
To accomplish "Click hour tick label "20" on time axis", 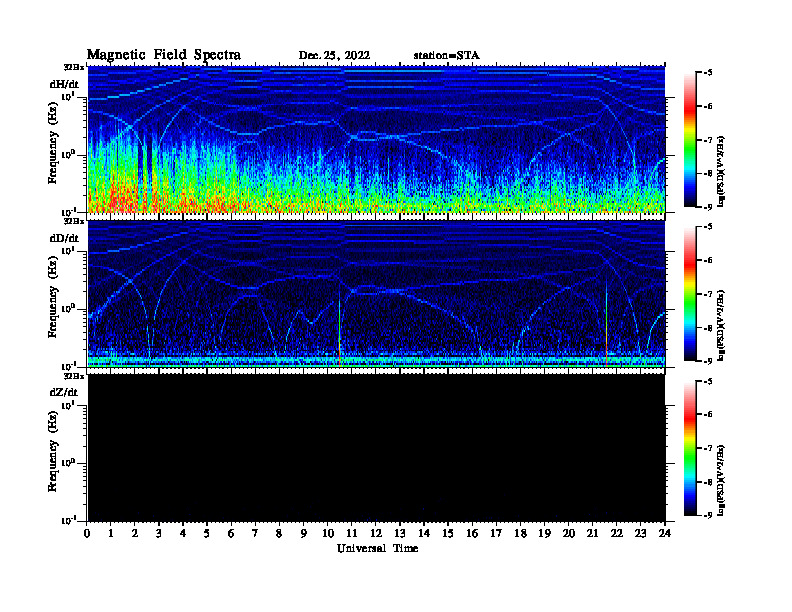I will pos(569,534).
